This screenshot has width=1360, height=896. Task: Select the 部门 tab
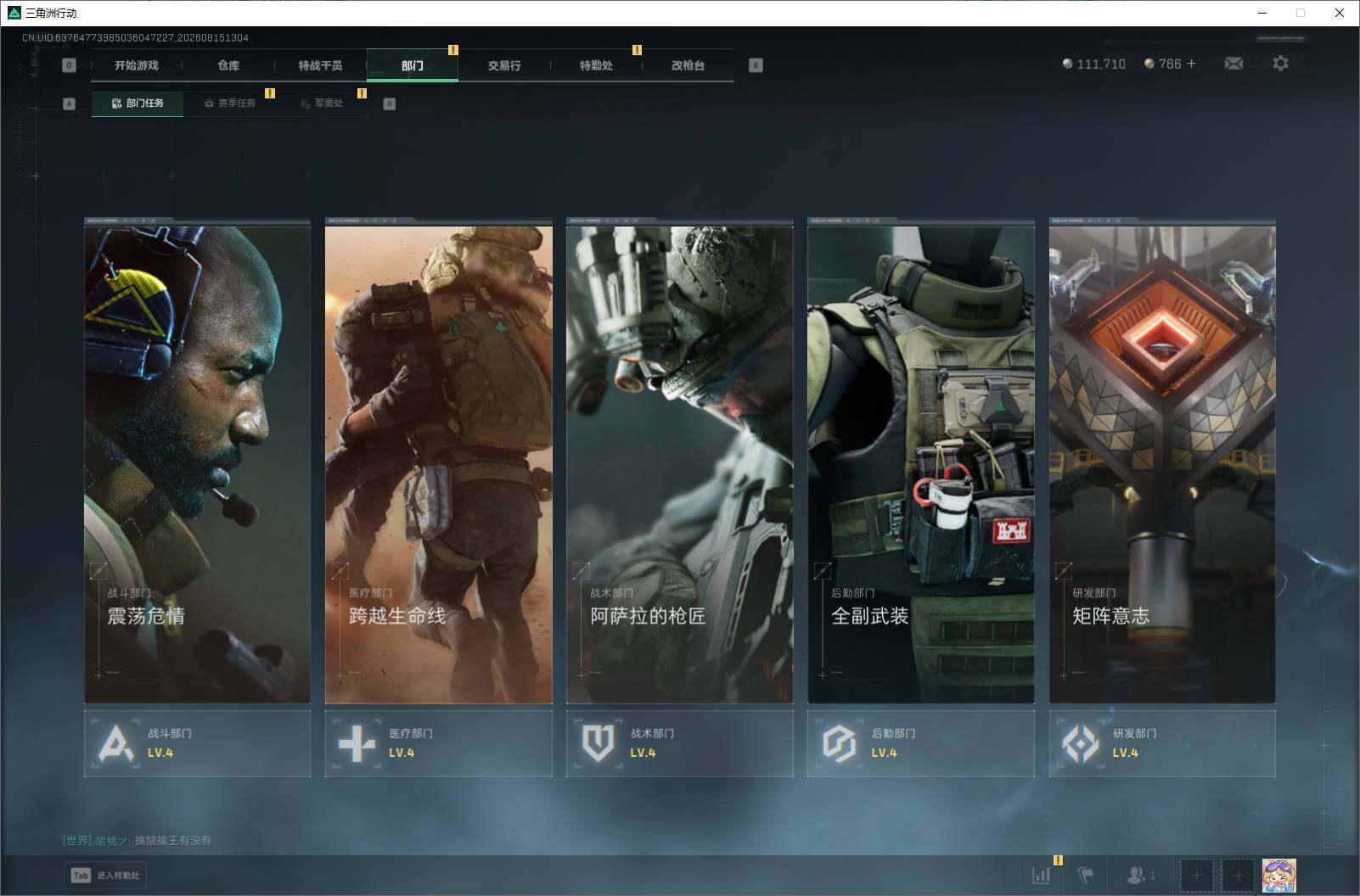(413, 65)
